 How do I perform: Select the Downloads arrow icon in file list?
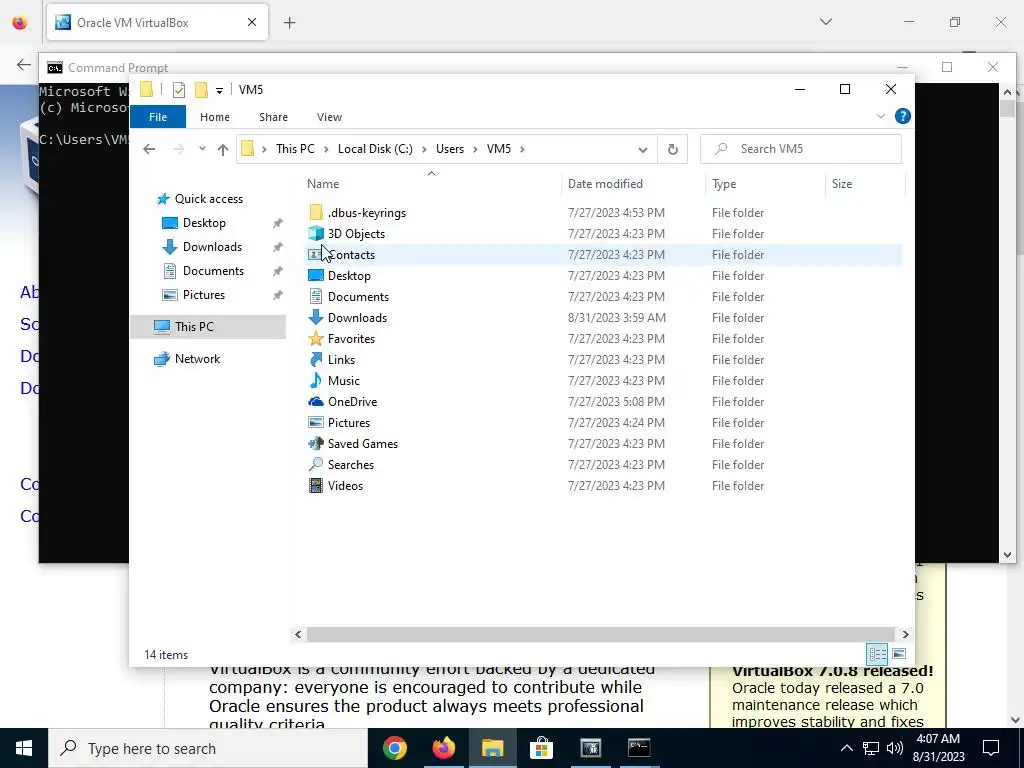[316, 317]
